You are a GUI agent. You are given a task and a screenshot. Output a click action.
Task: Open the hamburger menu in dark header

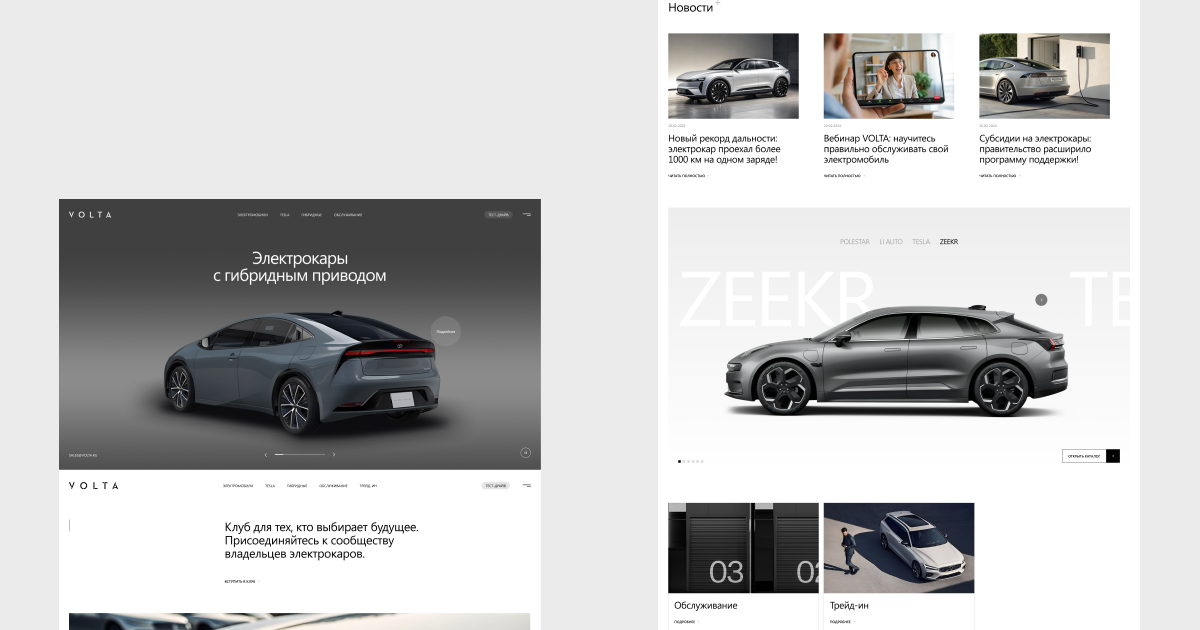pyautogui.click(x=526, y=215)
